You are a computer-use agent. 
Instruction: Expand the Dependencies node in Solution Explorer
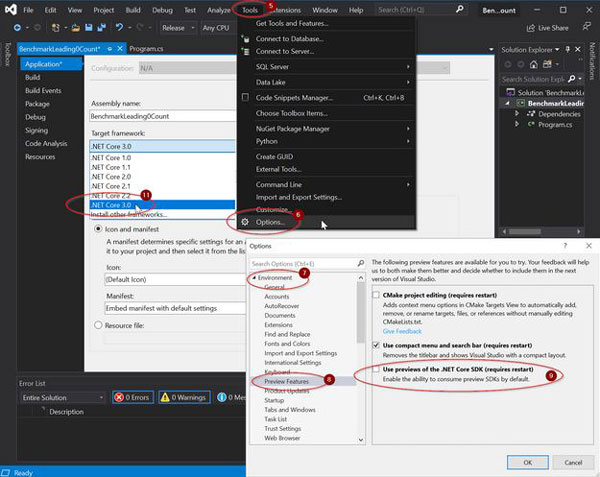517,113
